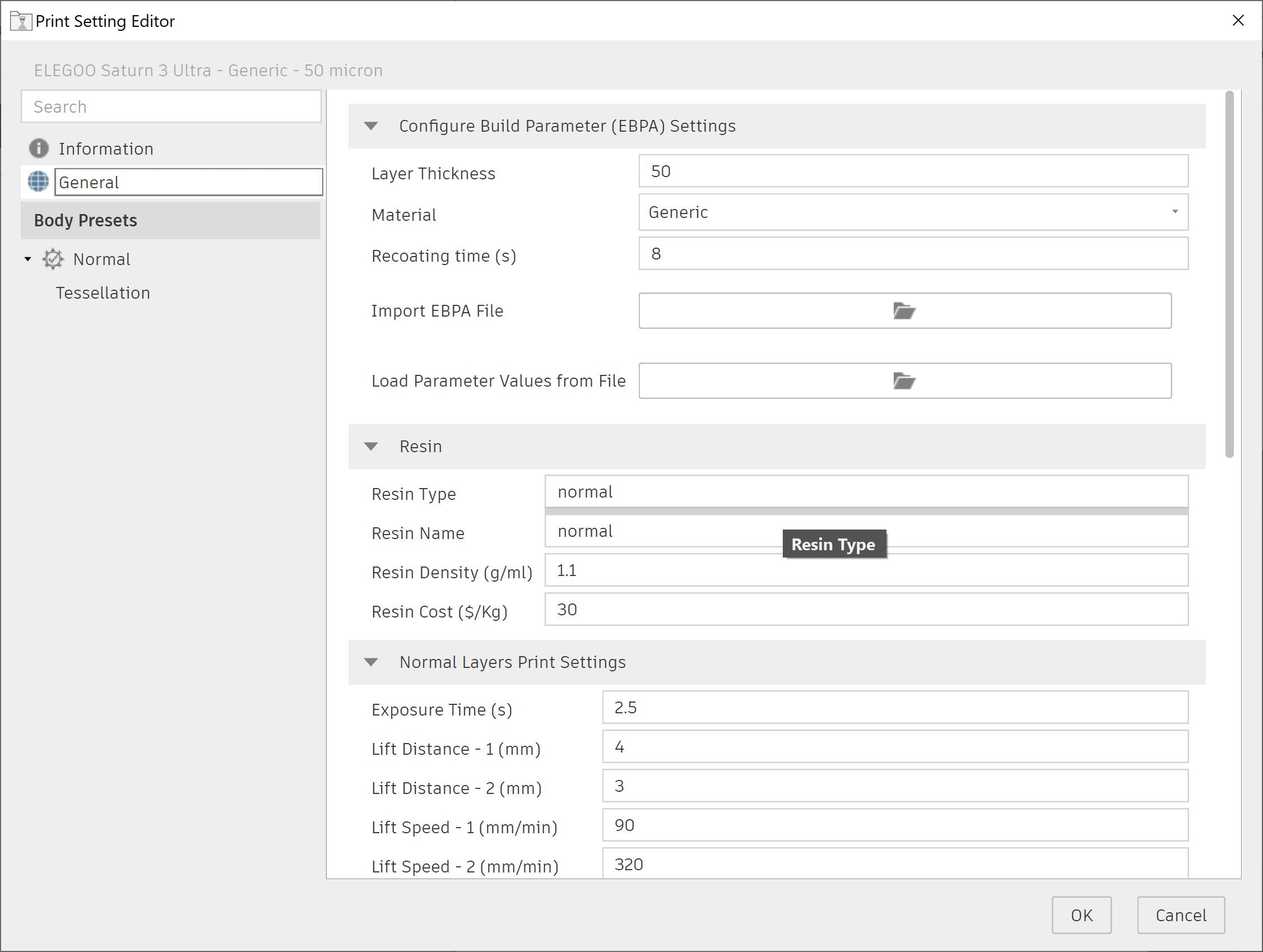Open the Import EBPA File folder browser

[904, 310]
